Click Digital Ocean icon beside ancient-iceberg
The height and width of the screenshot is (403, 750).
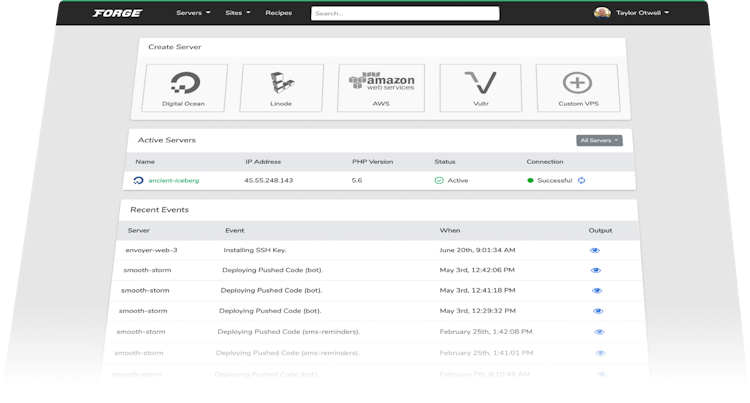tap(138, 181)
